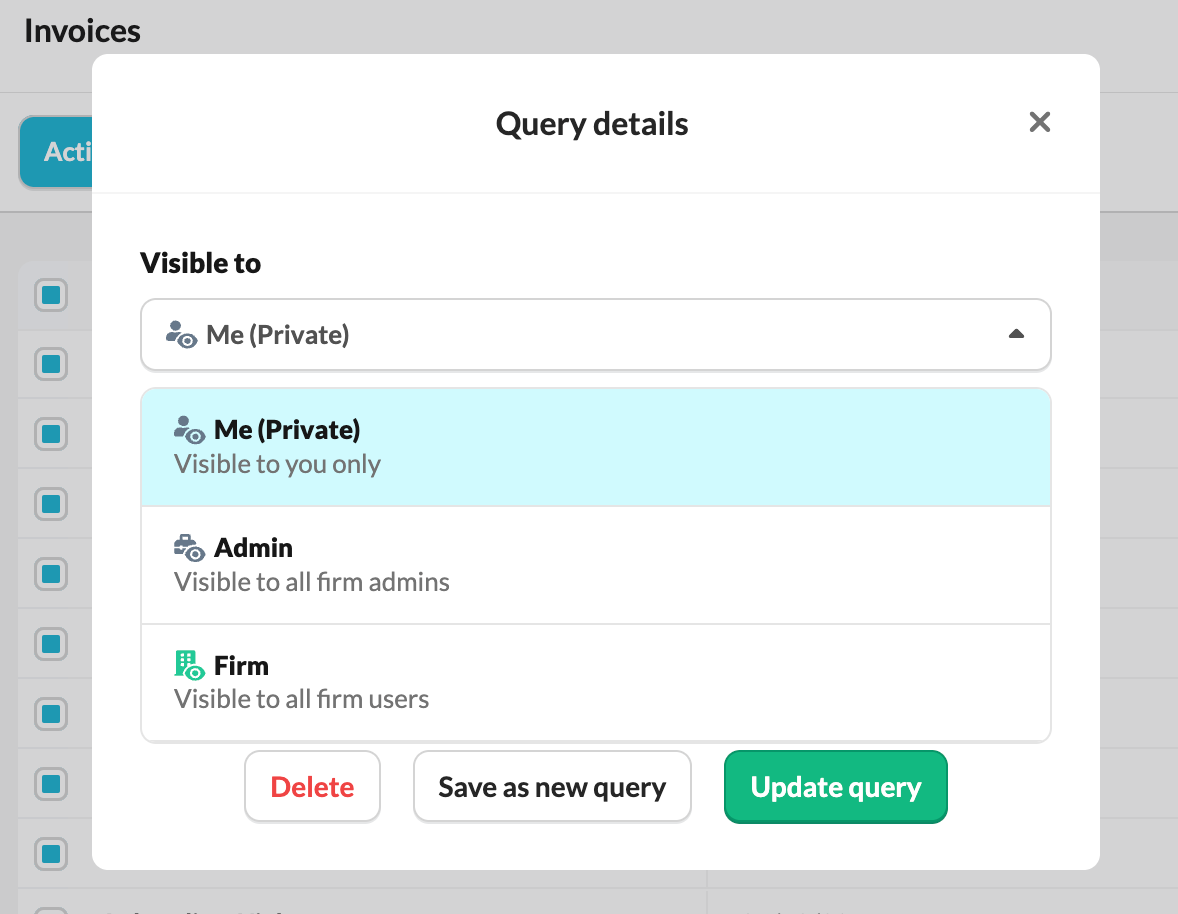Viewport: 1178px width, 914px height.
Task: Click Save as new query
Action: 552,787
